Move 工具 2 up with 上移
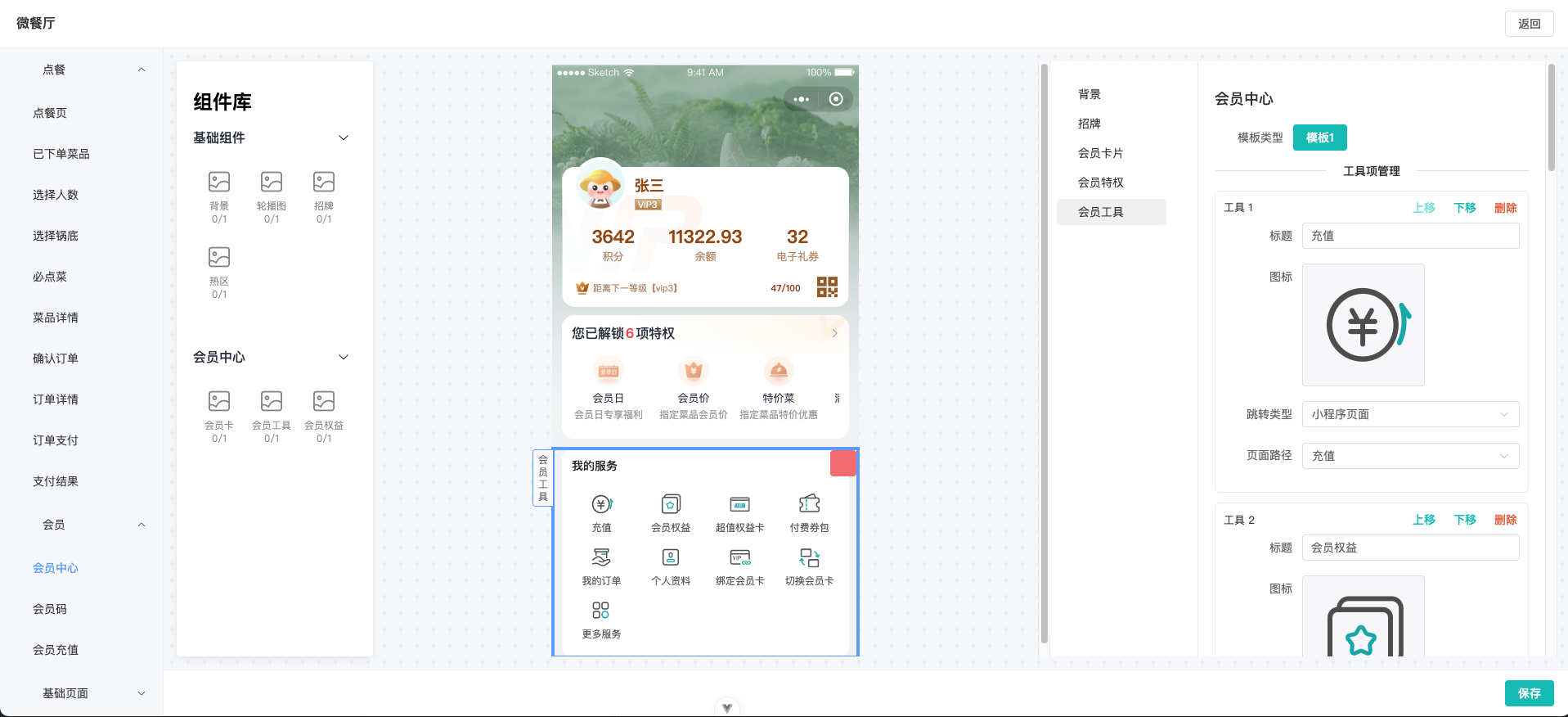Viewport: 1568px width, 717px height. [1424, 520]
